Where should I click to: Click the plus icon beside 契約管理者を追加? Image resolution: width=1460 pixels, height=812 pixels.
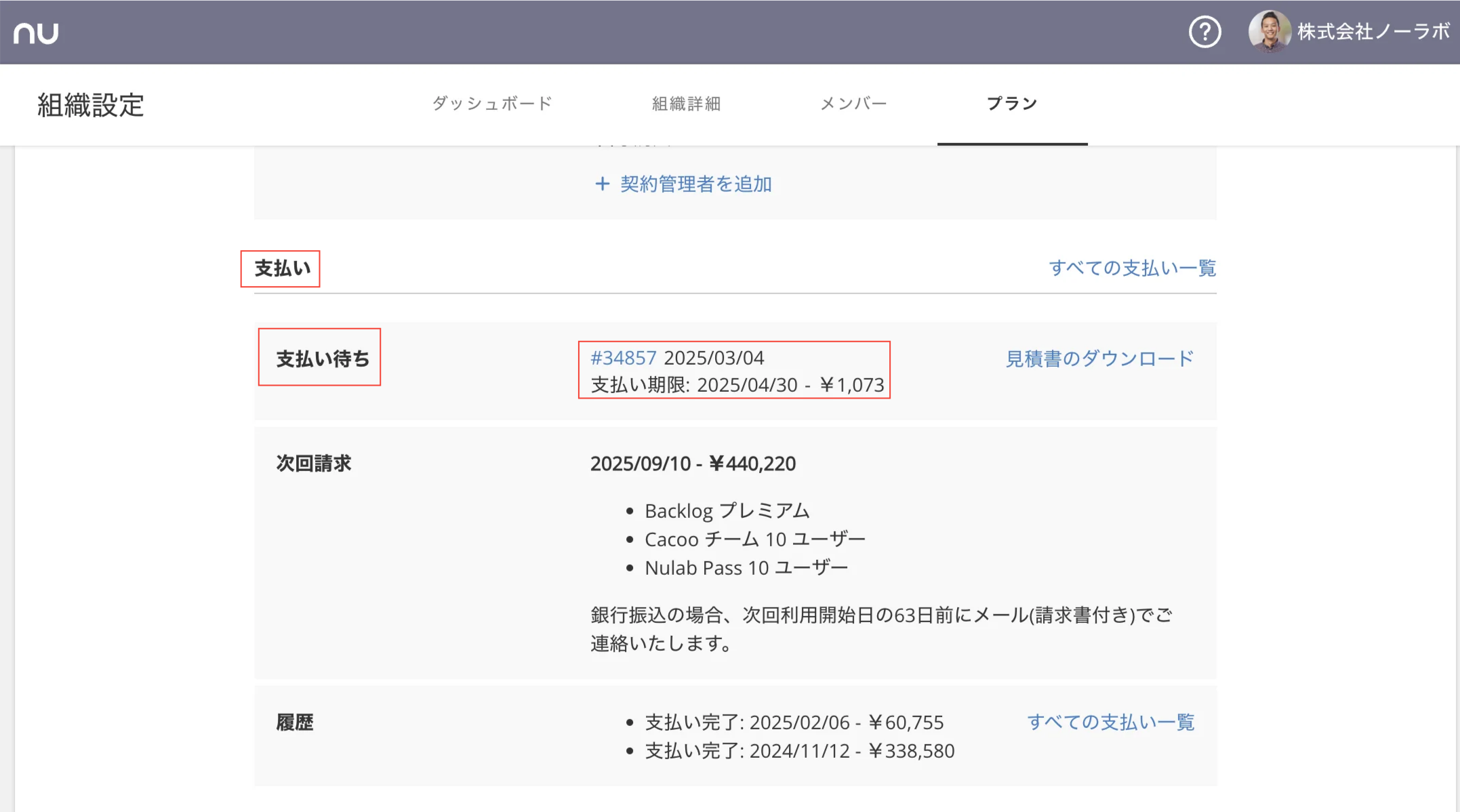[602, 184]
